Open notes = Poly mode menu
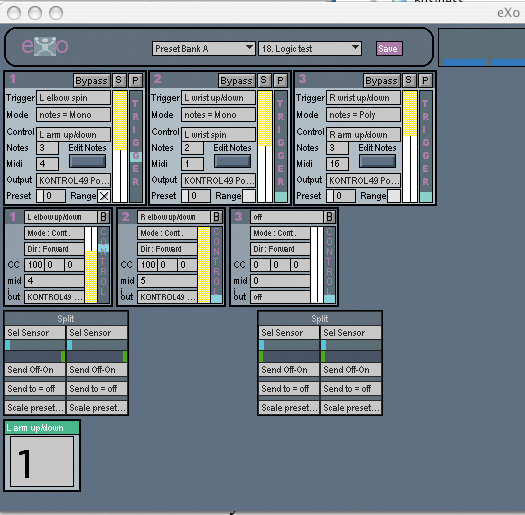 coord(363,115)
